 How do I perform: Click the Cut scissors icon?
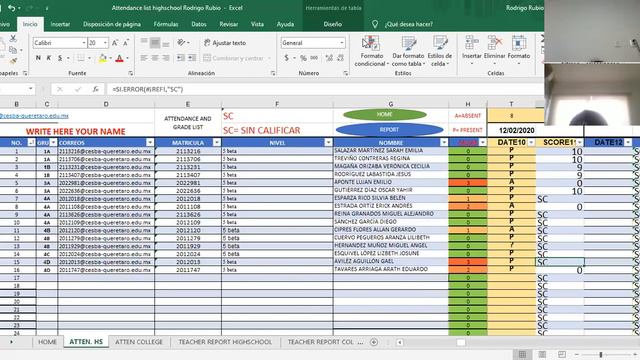coord(13,39)
